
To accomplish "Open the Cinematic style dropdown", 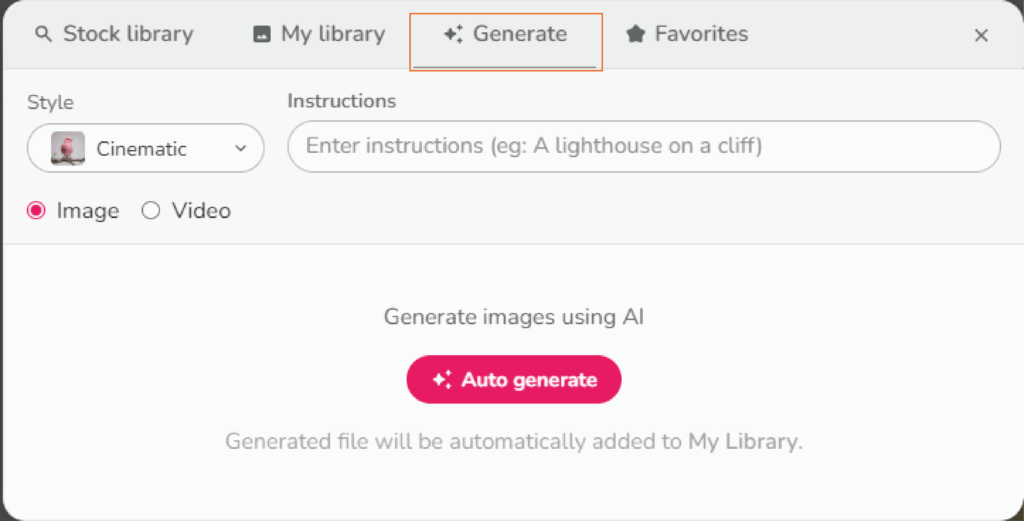I will [146, 149].
